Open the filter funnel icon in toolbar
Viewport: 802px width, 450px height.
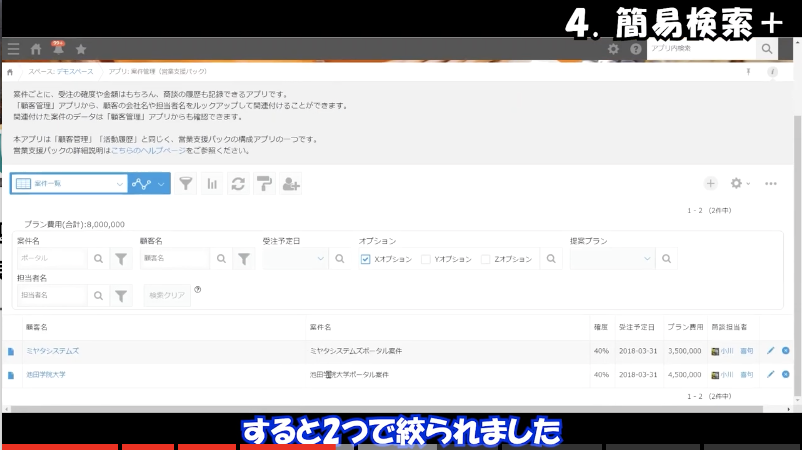pyautogui.click(x=187, y=184)
